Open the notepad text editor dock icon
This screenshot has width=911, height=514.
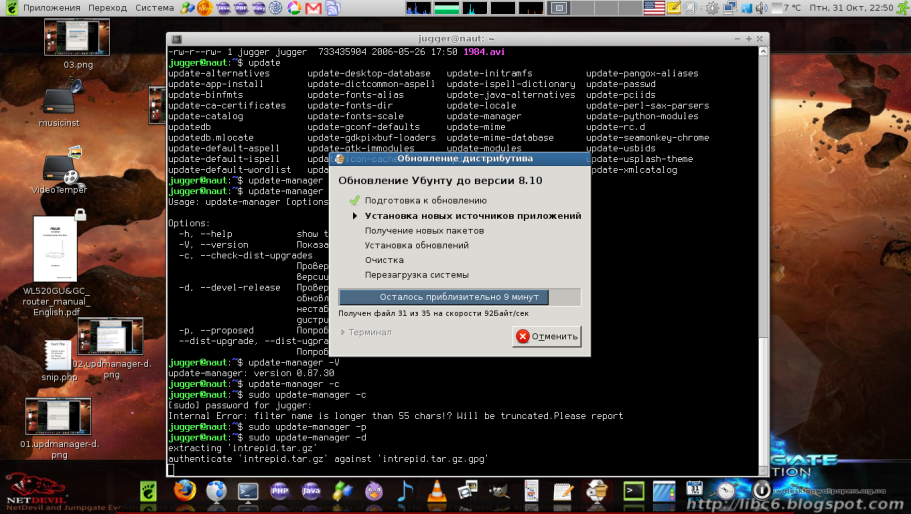[562, 492]
